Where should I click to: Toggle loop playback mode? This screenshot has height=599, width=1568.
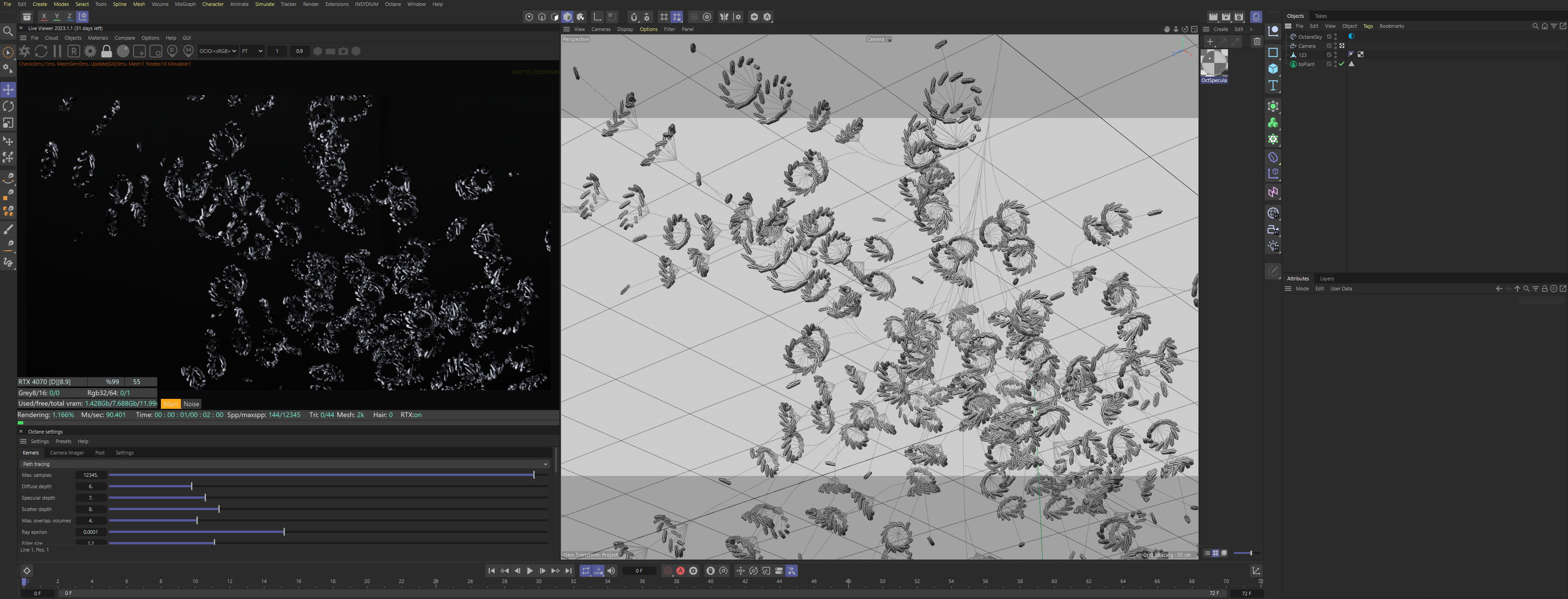[586, 570]
